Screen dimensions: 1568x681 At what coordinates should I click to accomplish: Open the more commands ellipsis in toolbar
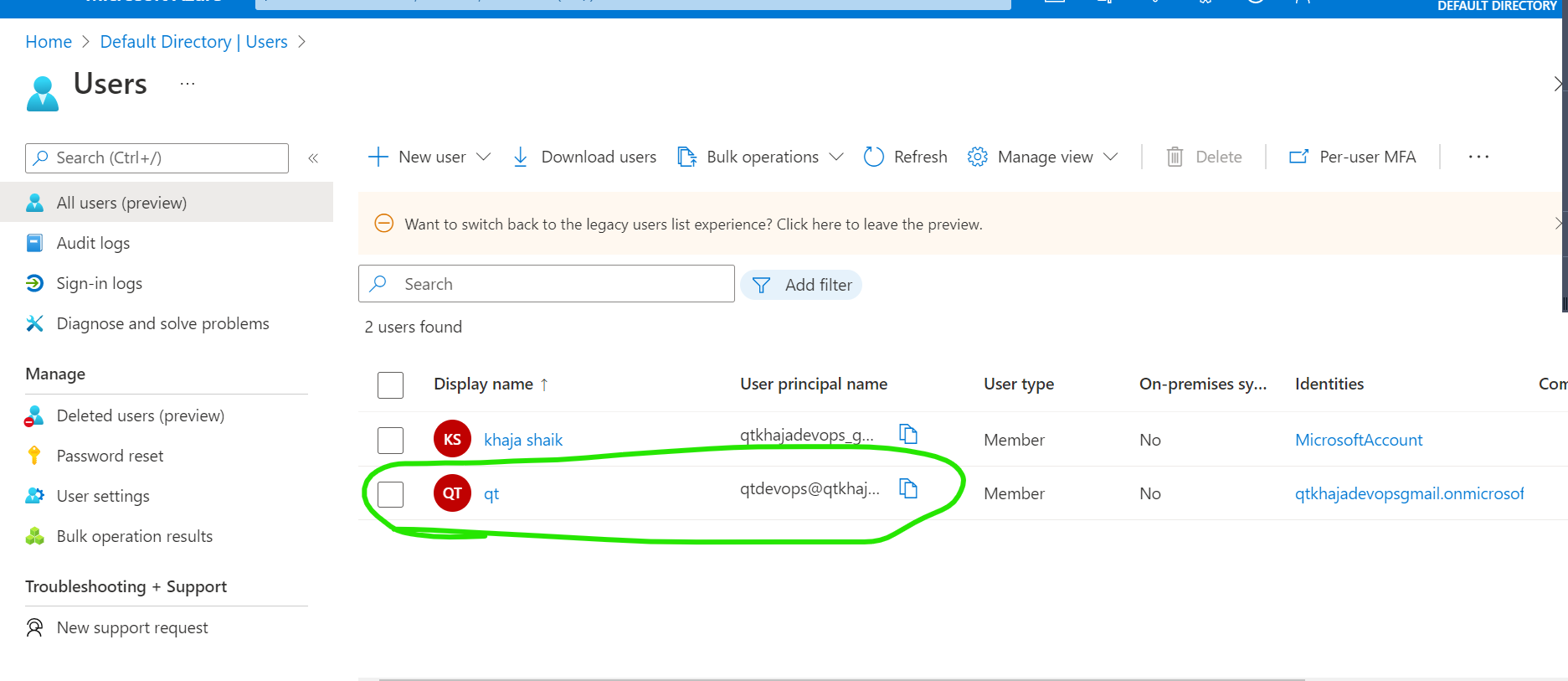(x=1478, y=157)
